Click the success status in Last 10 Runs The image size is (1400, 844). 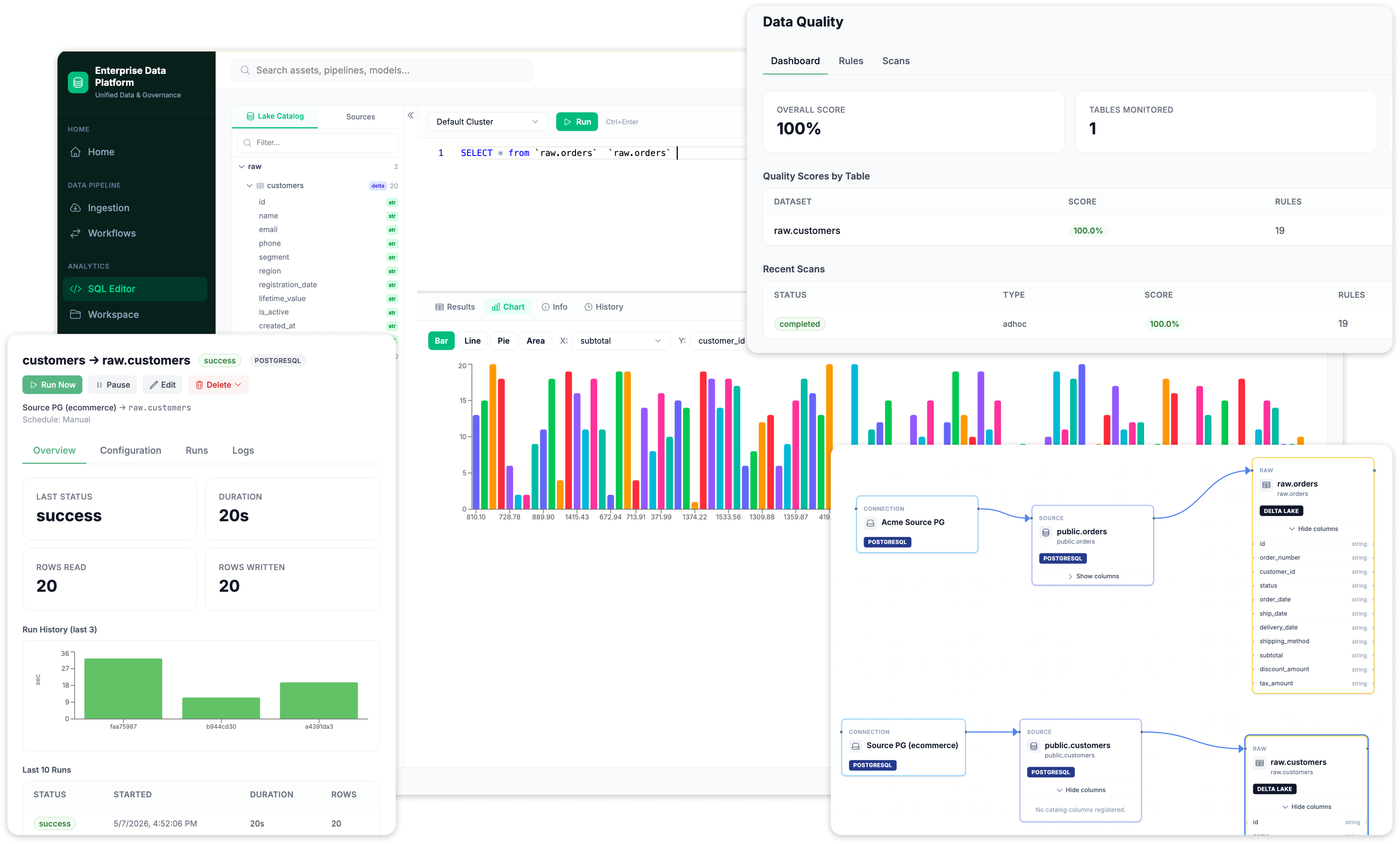point(54,823)
